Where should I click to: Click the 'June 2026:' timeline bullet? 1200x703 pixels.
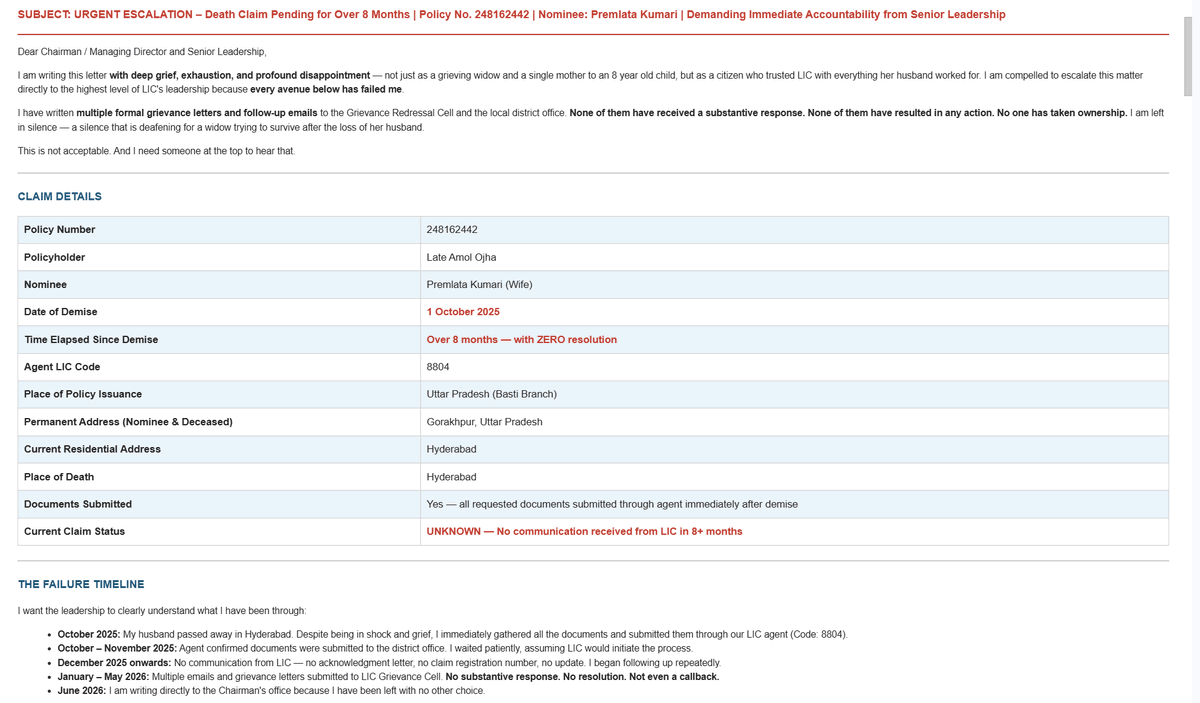pyautogui.click(x=271, y=691)
